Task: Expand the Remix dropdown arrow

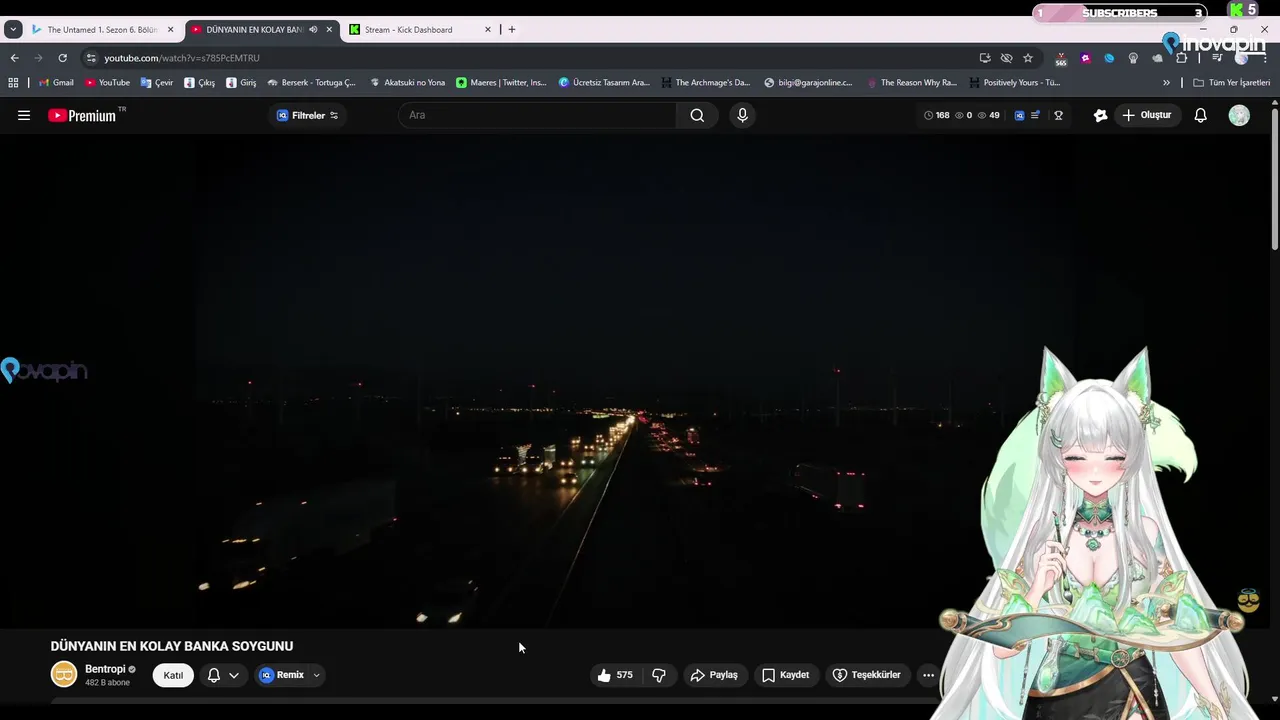Action: coord(316,675)
